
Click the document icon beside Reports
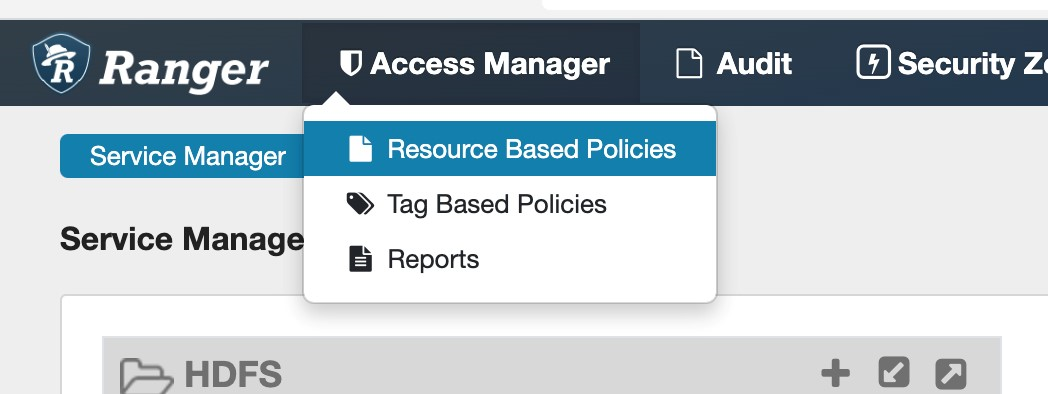pos(360,259)
